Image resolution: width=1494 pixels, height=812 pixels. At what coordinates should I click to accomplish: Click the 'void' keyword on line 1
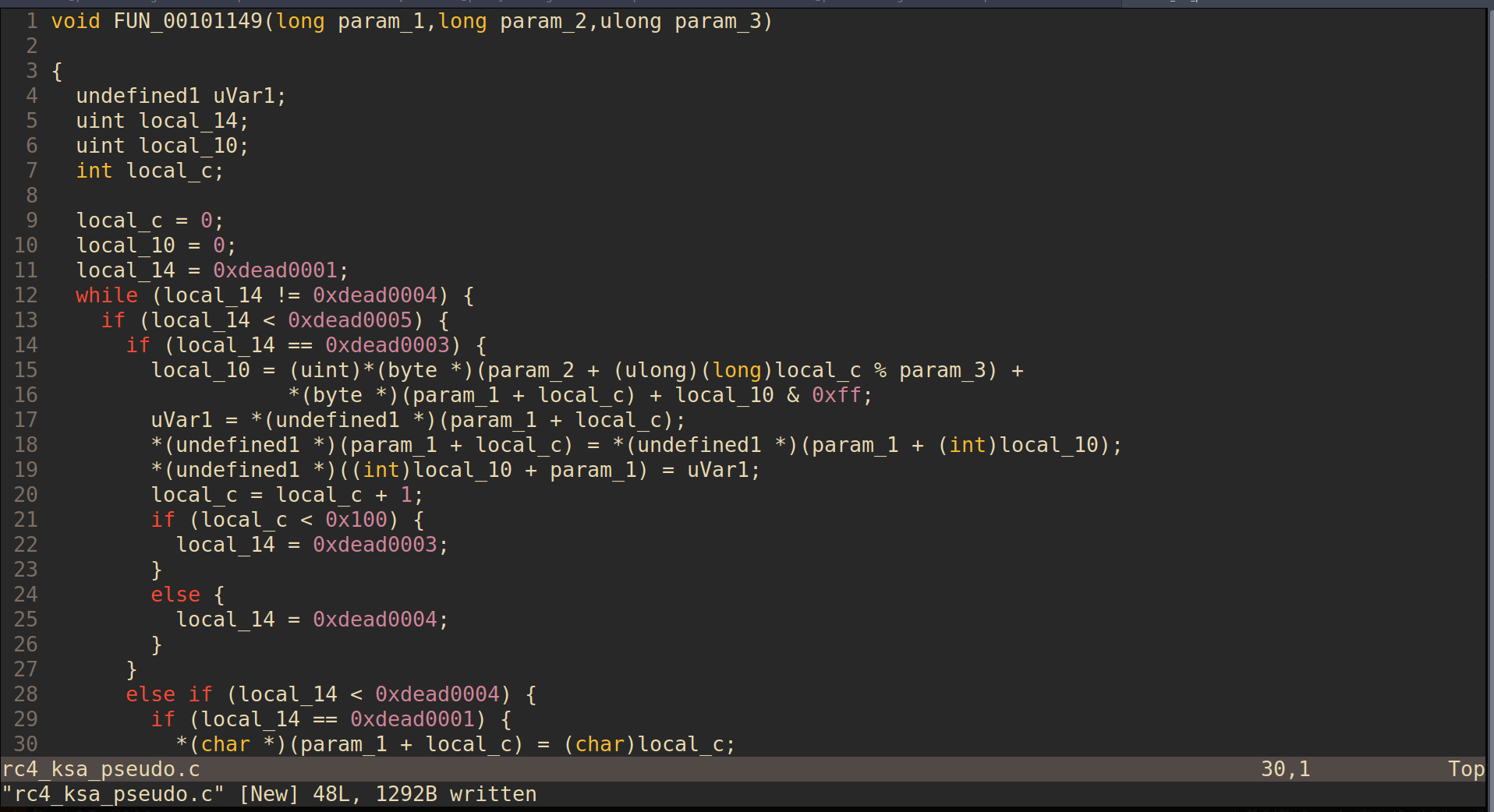(76, 21)
